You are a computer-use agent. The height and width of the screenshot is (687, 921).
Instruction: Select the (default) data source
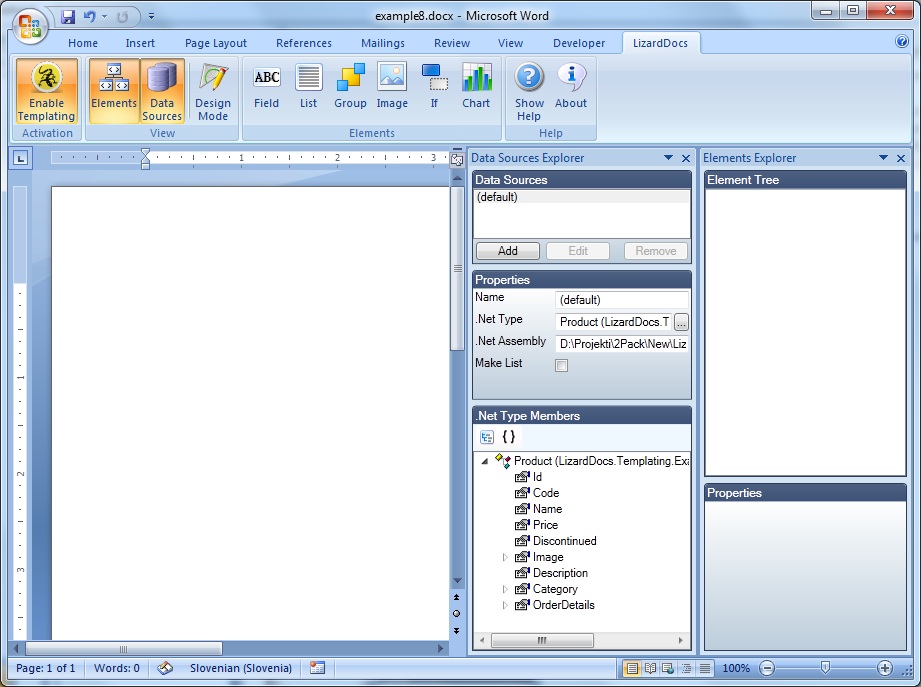click(581, 197)
